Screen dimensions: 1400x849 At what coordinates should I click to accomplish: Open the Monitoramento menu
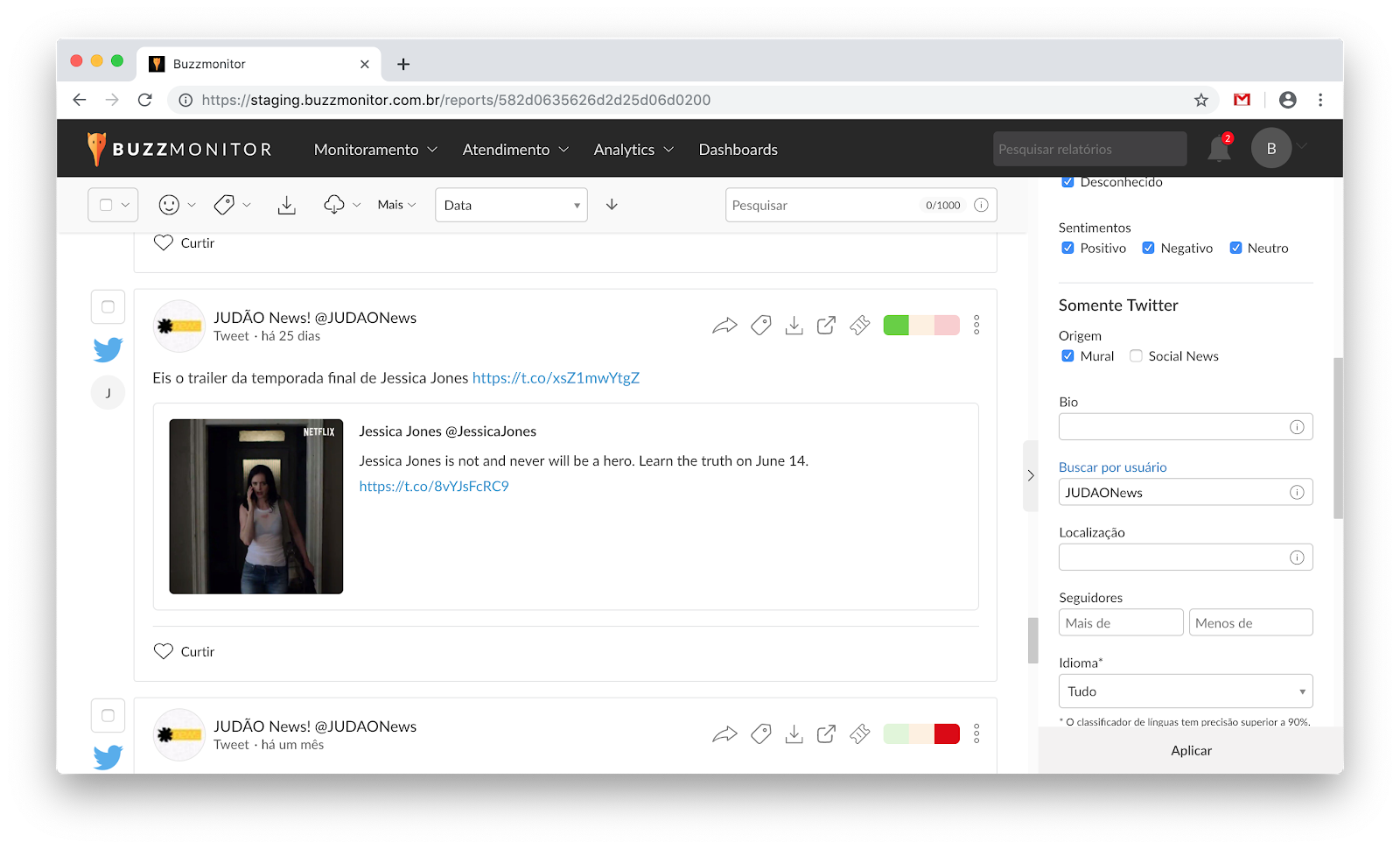click(374, 150)
